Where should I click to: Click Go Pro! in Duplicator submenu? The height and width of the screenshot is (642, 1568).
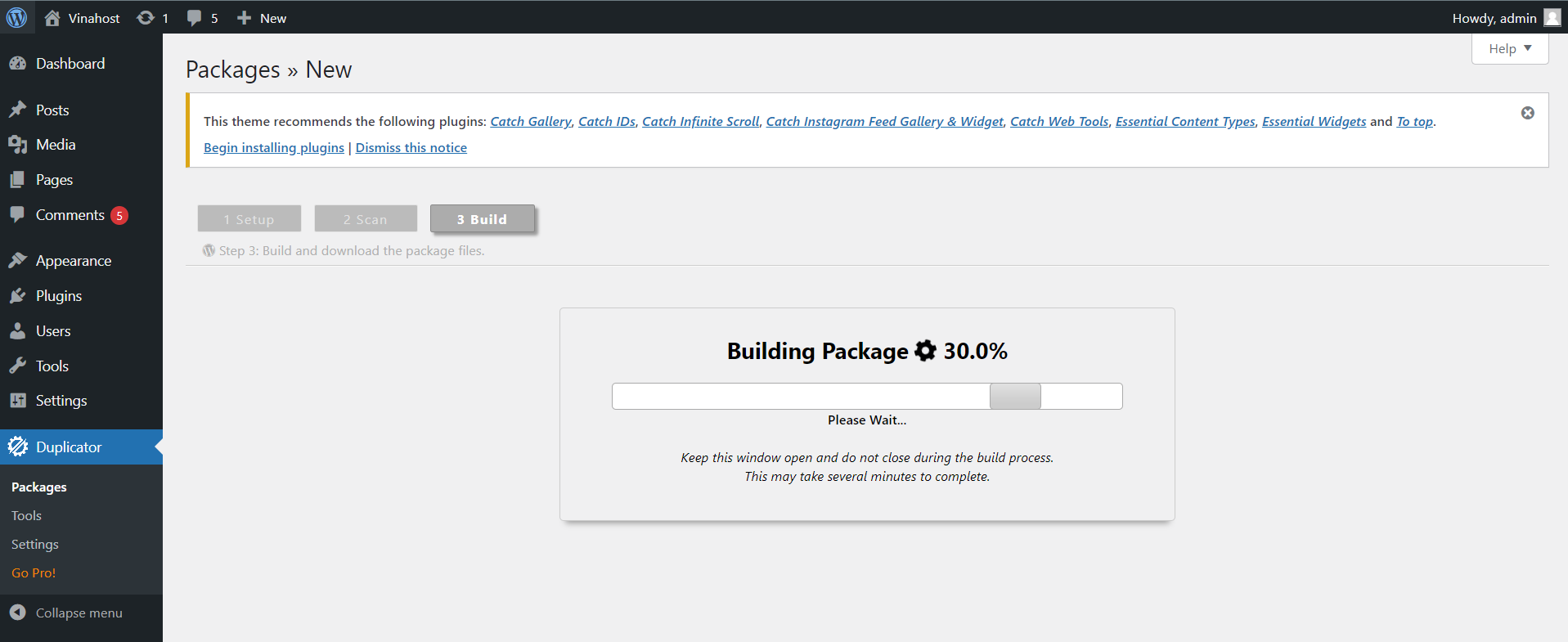pyautogui.click(x=34, y=573)
